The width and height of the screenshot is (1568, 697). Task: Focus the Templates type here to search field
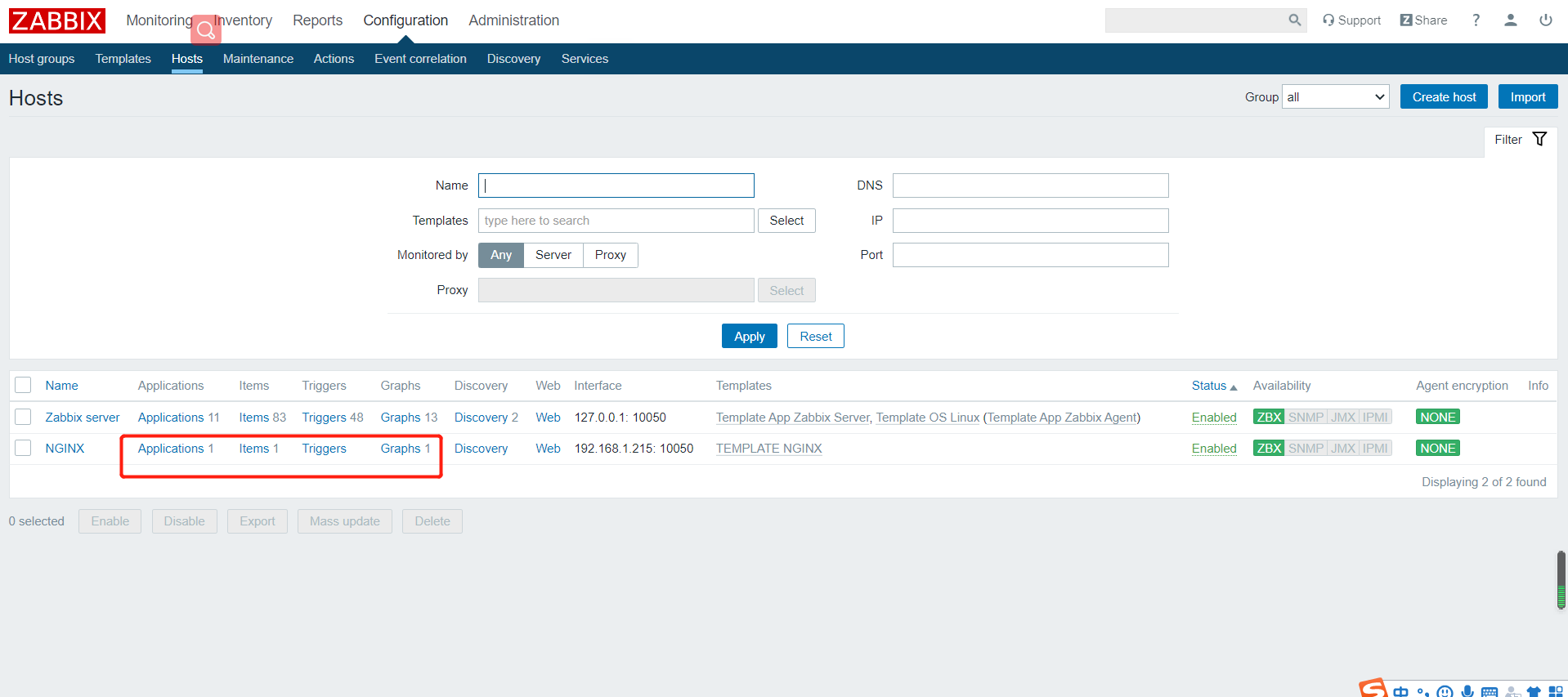point(616,221)
